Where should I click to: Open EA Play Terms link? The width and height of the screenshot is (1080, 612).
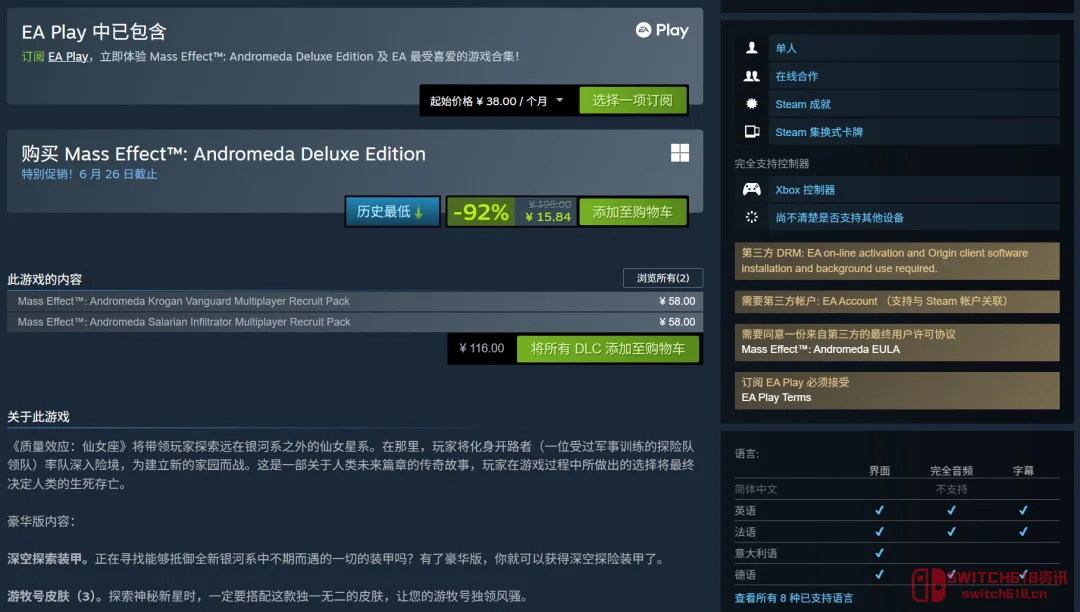[x=776, y=398]
